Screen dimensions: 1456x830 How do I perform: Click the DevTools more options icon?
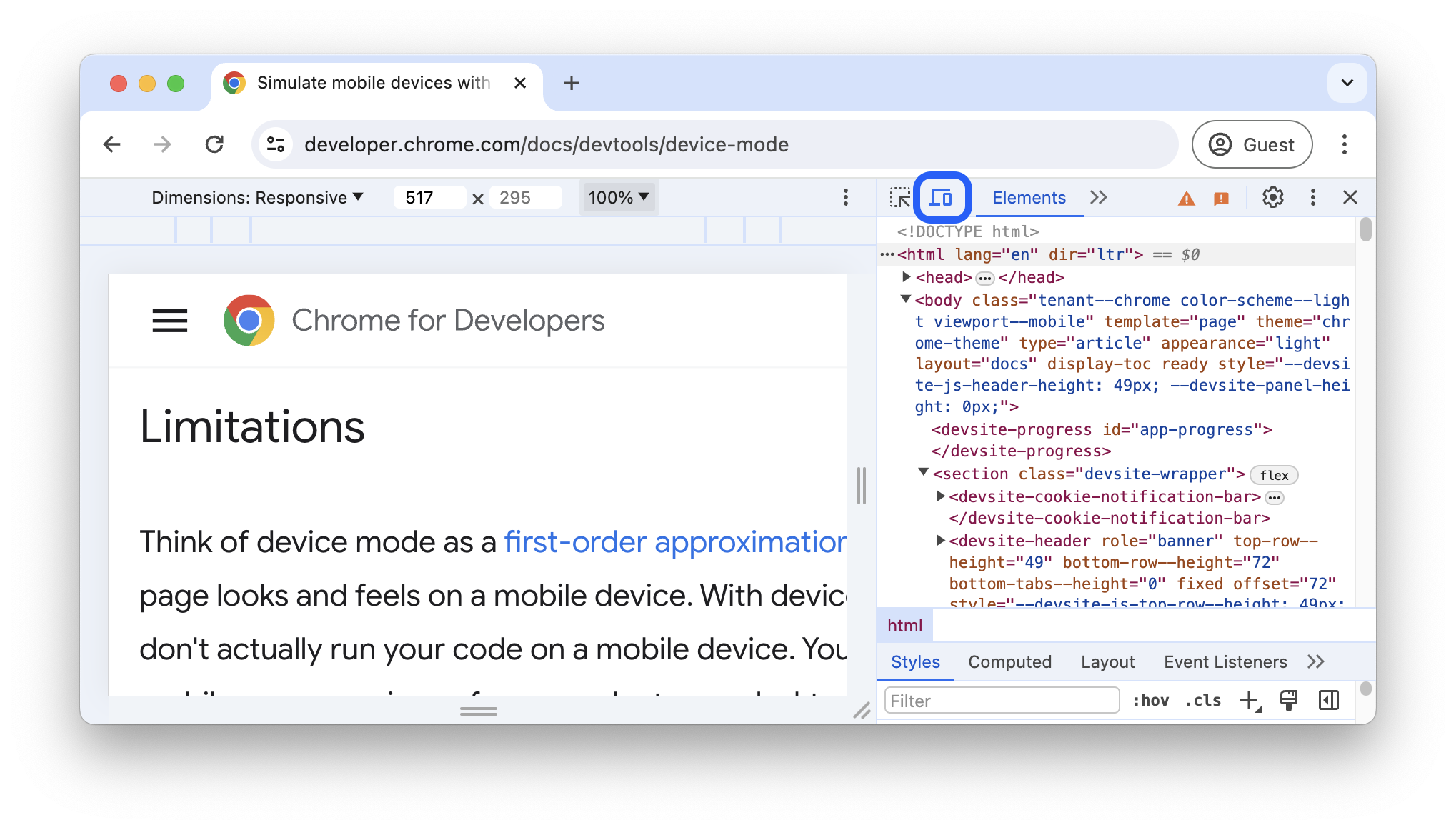coord(1313,197)
